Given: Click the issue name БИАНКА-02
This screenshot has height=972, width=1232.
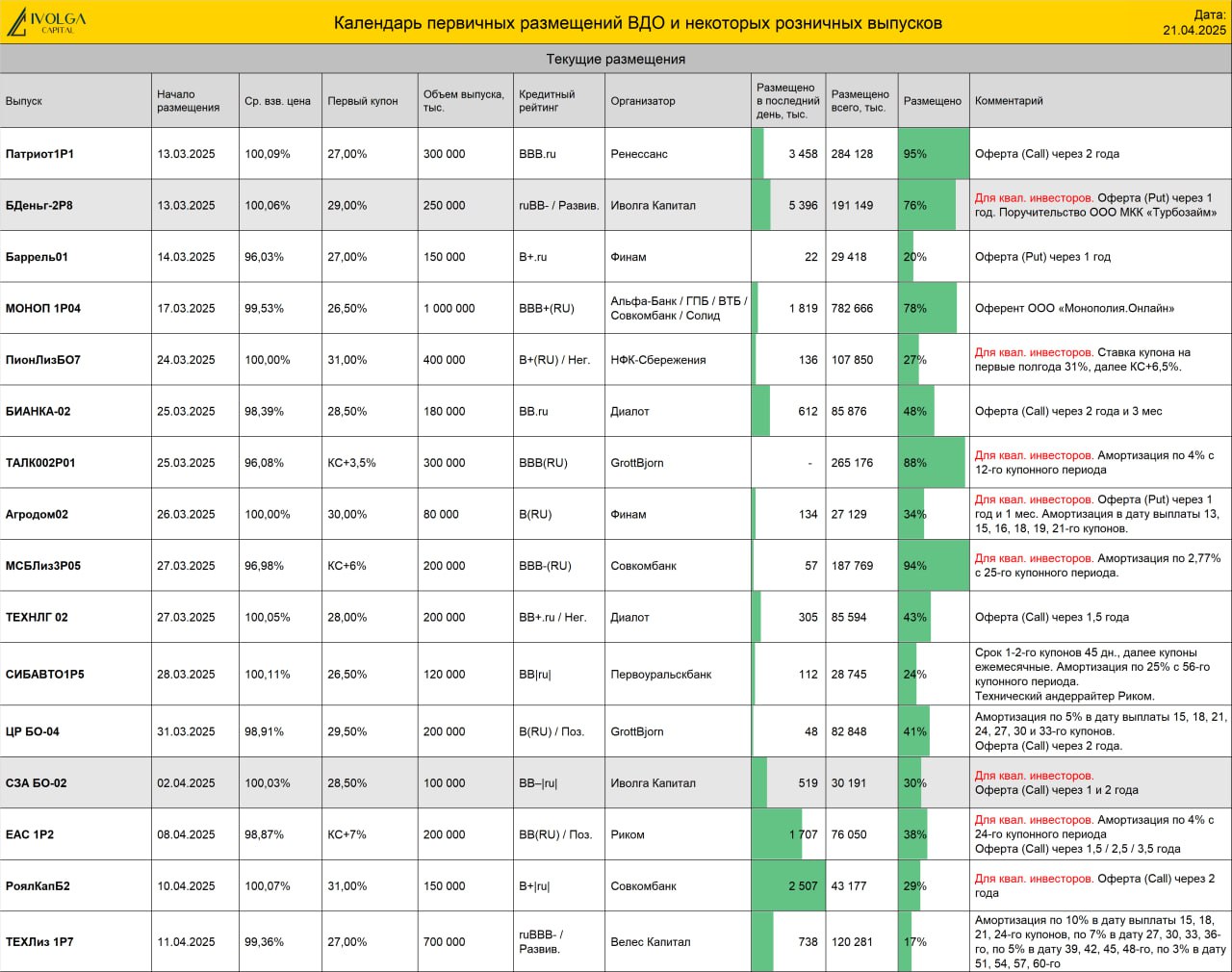Looking at the screenshot, I should pos(38,412).
